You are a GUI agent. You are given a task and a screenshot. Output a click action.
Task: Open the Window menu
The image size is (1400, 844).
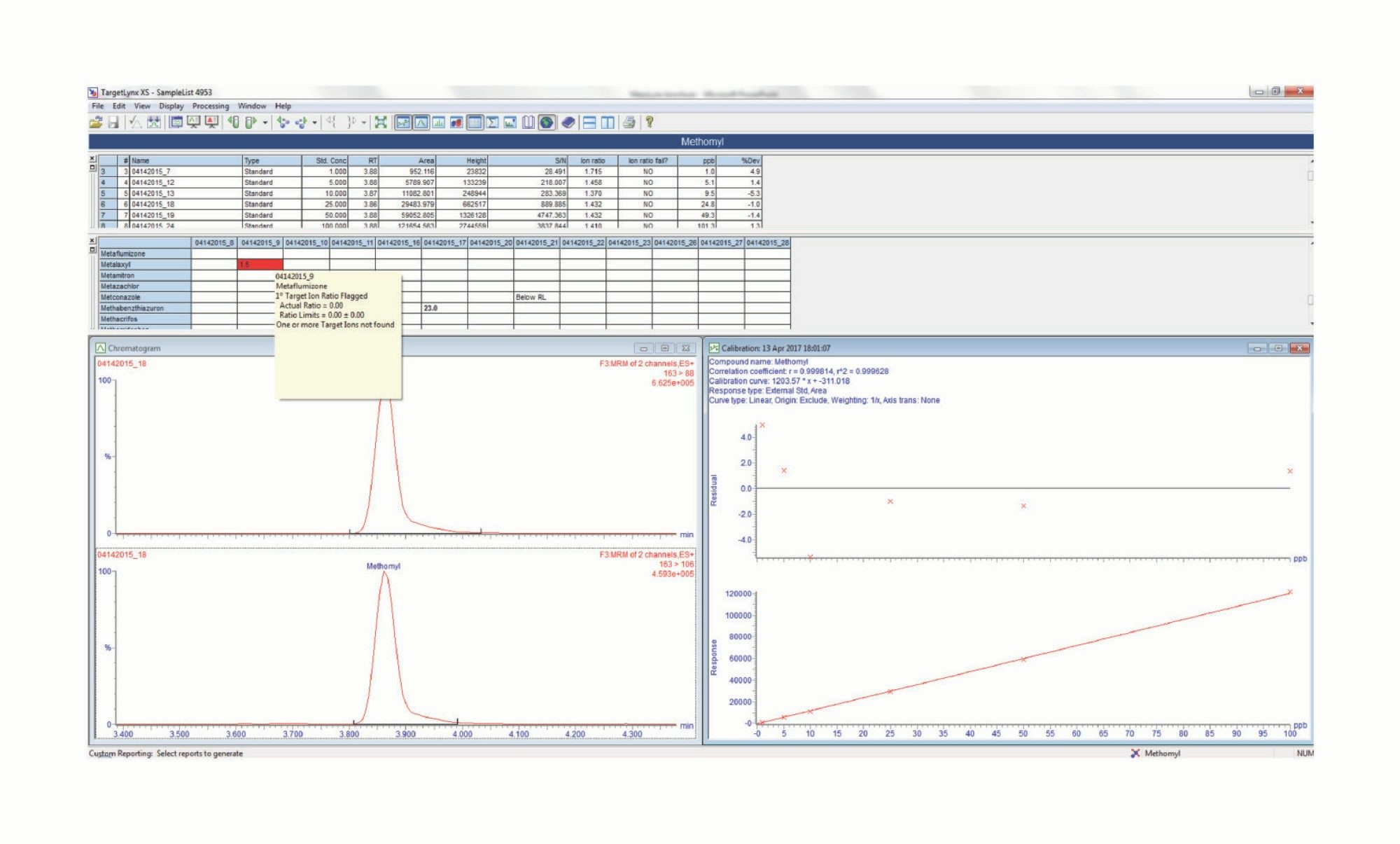click(252, 106)
